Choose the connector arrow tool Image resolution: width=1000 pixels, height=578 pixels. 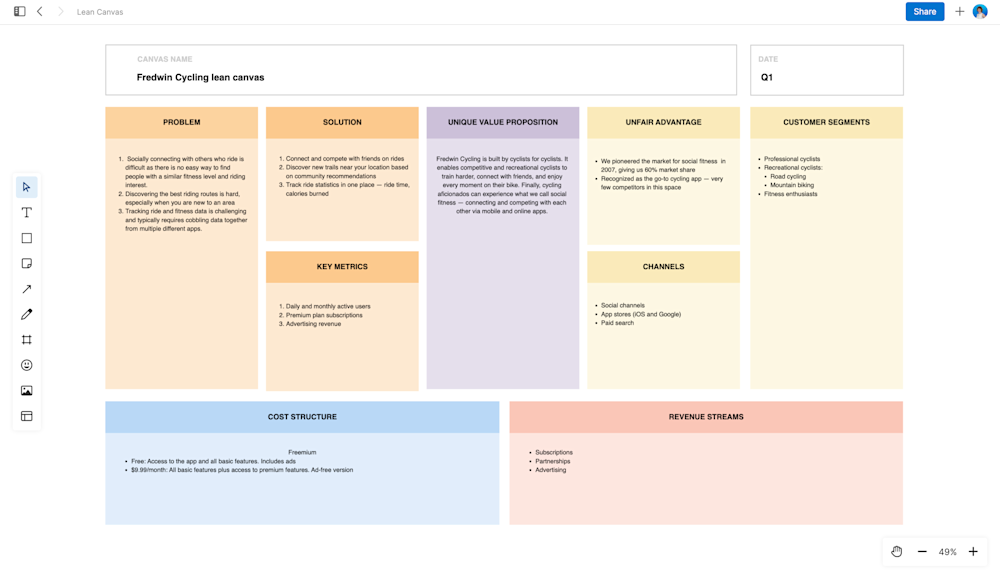pyautogui.click(x=26, y=289)
